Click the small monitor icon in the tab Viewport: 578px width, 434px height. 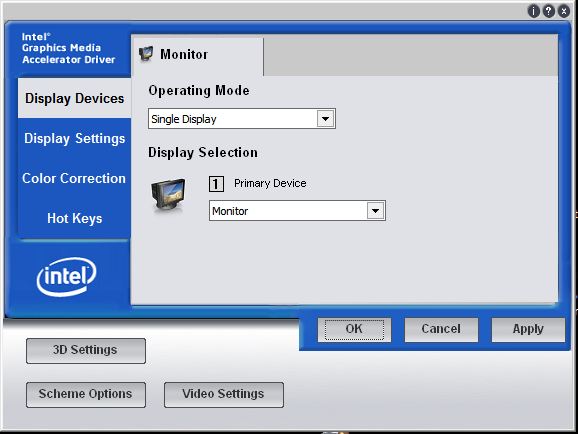click(x=146, y=54)
